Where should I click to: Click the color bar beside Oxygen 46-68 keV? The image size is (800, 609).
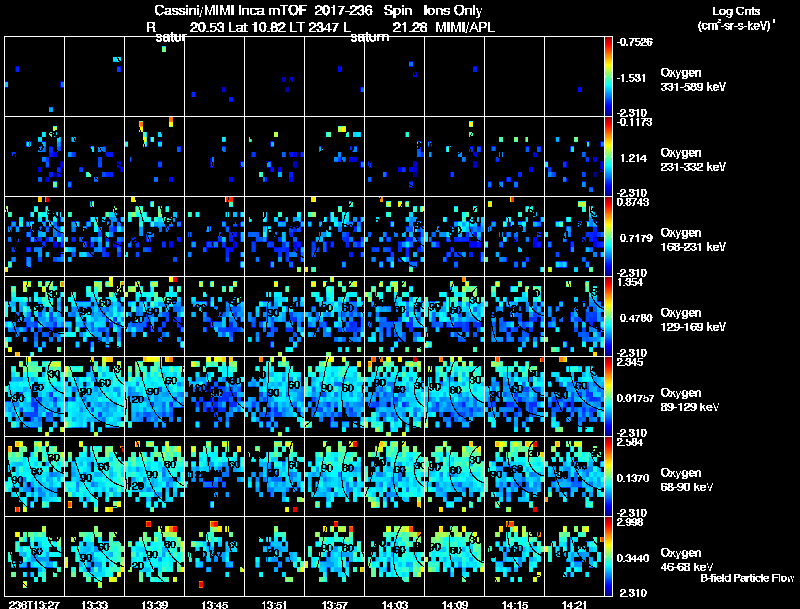tap(608, 556)
